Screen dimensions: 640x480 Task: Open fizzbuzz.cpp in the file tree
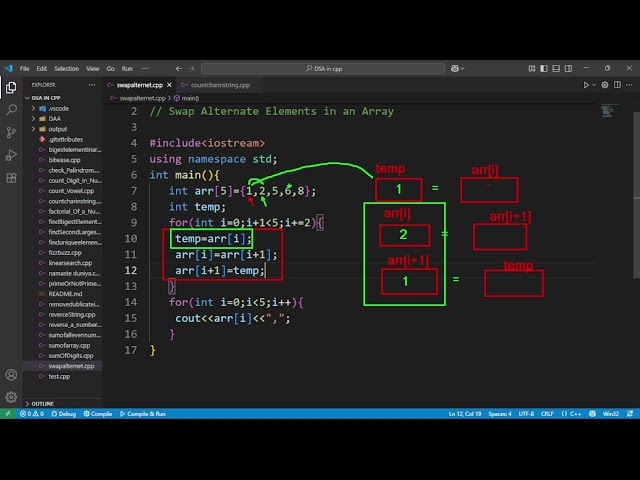pos(64,253)
